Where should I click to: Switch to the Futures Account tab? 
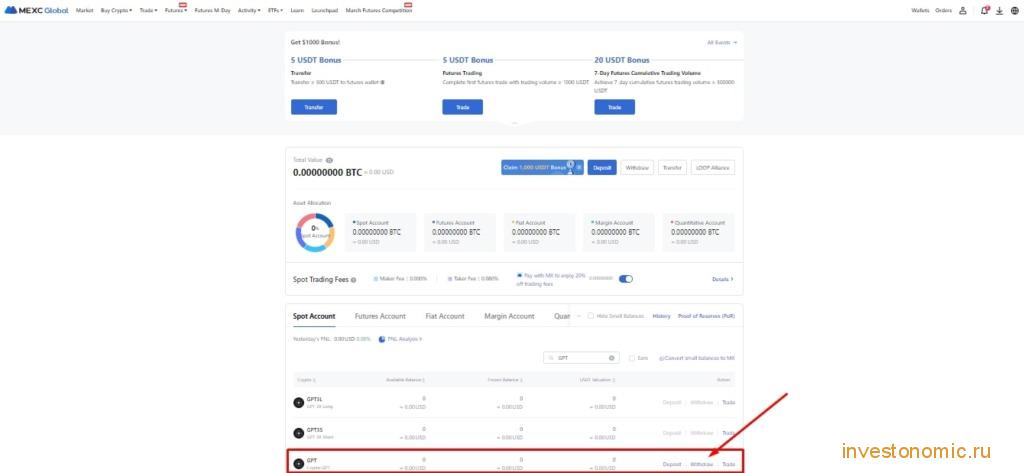click(x=380, y=316)
